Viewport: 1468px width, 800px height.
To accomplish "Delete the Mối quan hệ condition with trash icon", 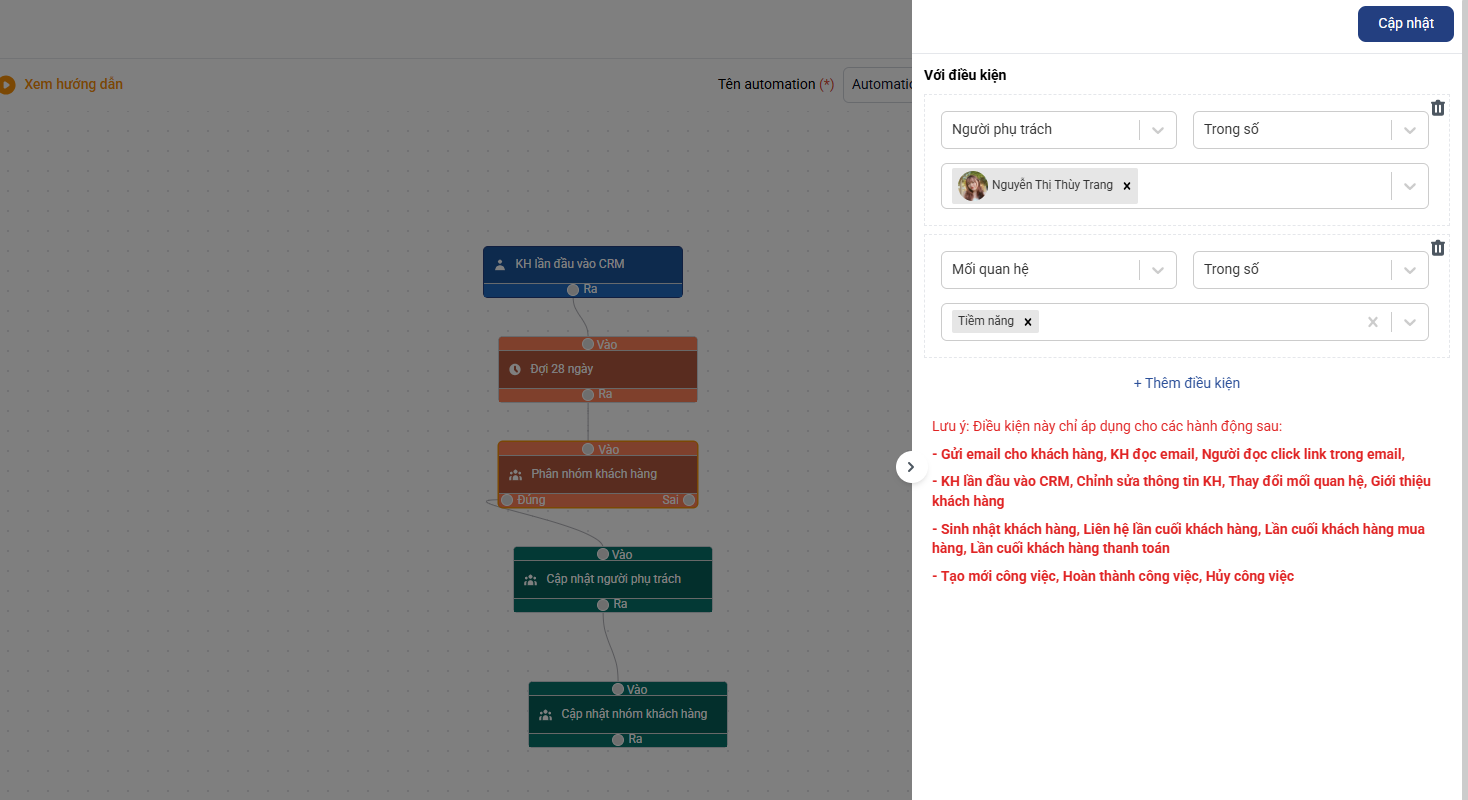I will [1437, 248].
